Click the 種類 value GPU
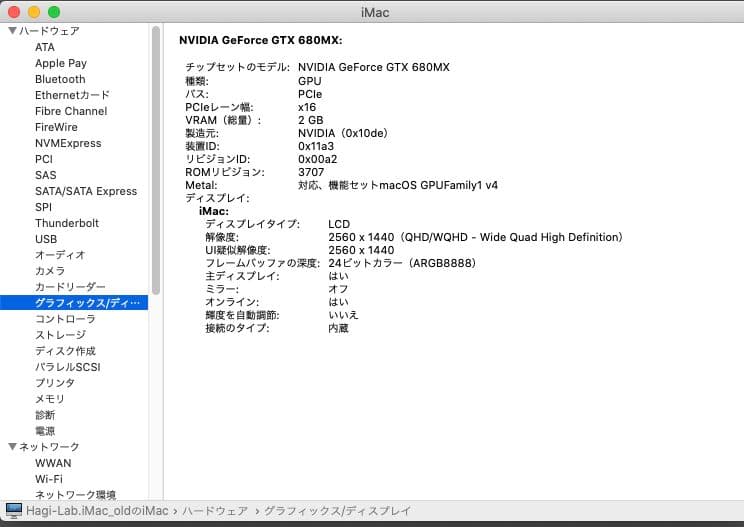 [310, 81]
